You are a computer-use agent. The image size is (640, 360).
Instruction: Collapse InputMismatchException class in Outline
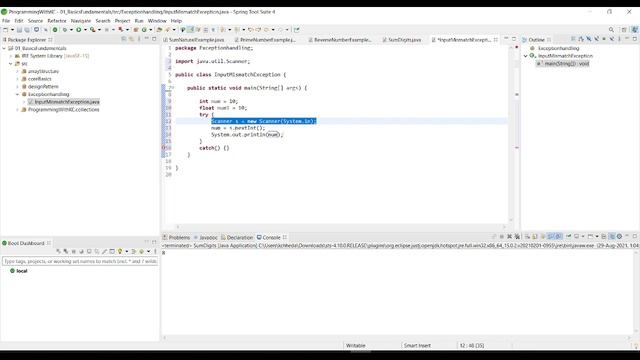coord(526,56)
